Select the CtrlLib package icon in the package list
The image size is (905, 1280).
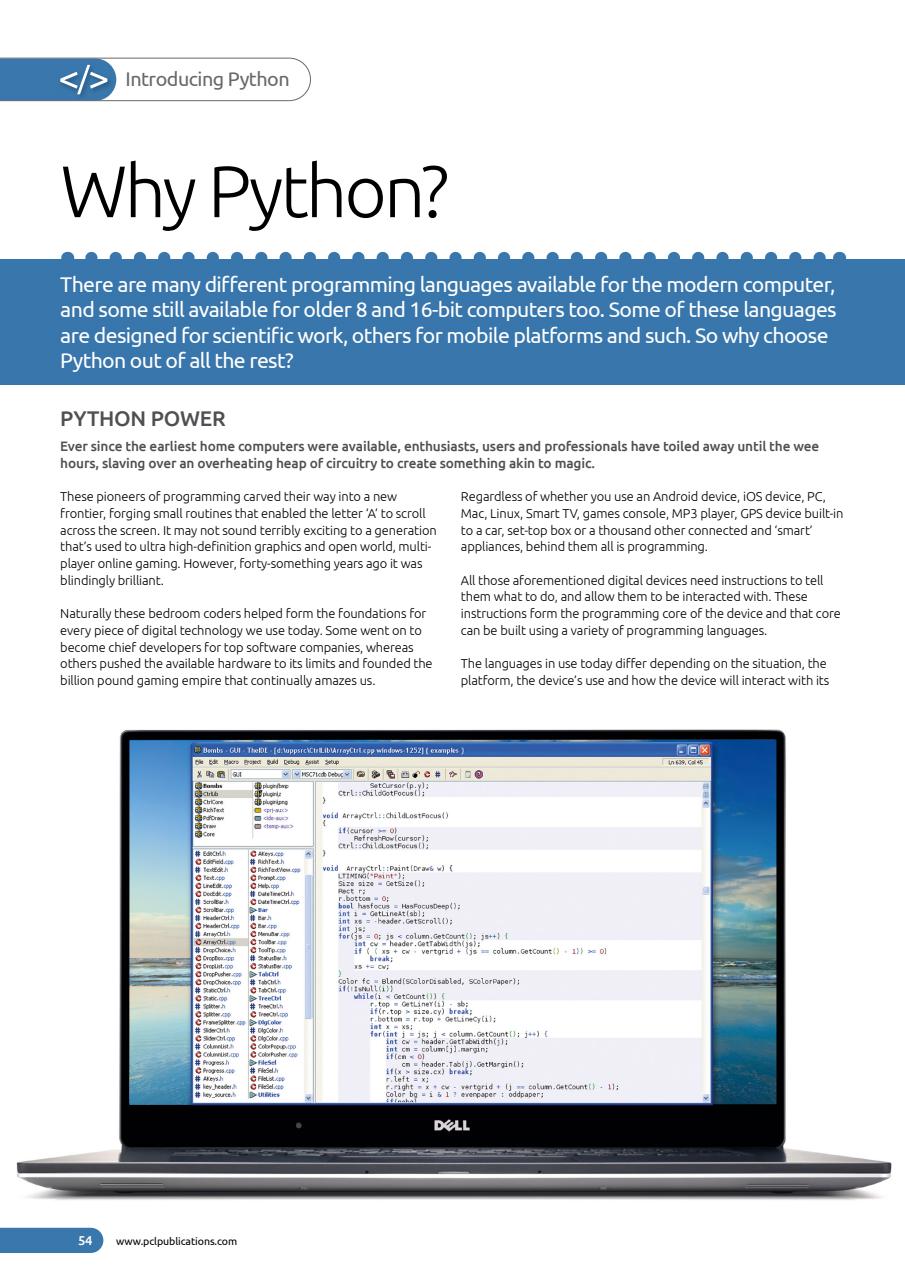click(198, 795)
